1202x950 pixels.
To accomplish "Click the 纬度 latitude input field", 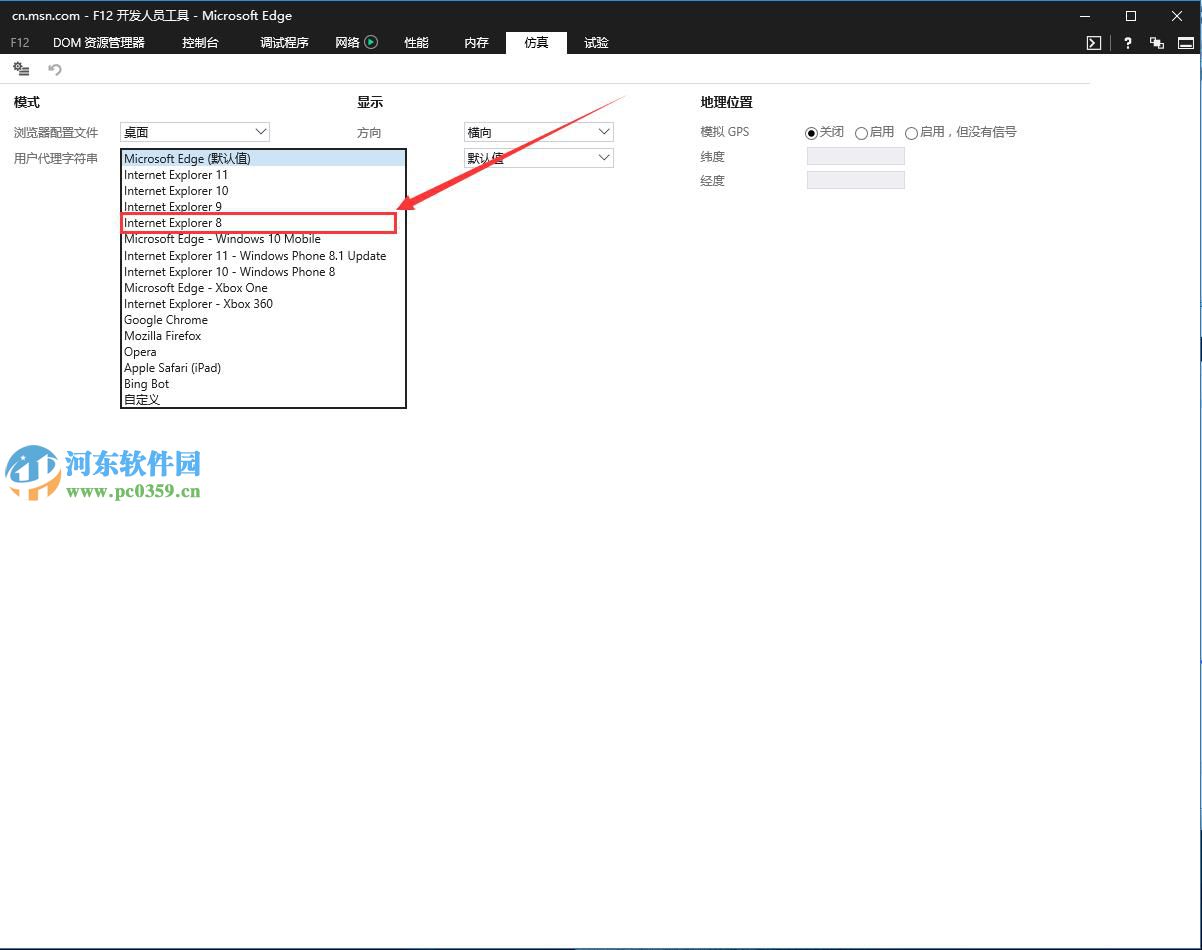I will point(855,156).
